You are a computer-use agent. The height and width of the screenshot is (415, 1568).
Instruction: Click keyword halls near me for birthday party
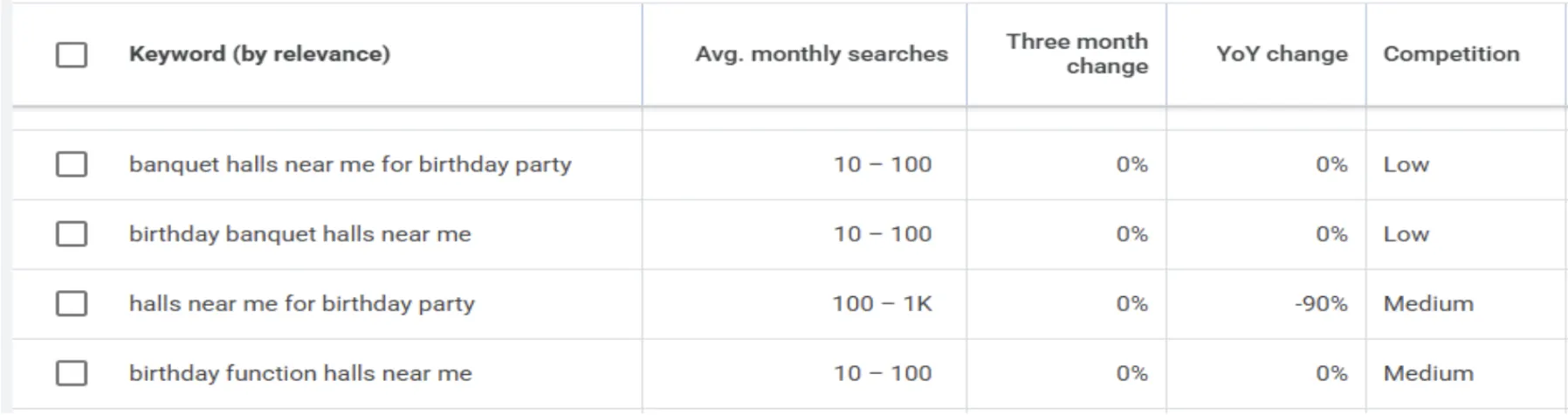coord(302,304)
